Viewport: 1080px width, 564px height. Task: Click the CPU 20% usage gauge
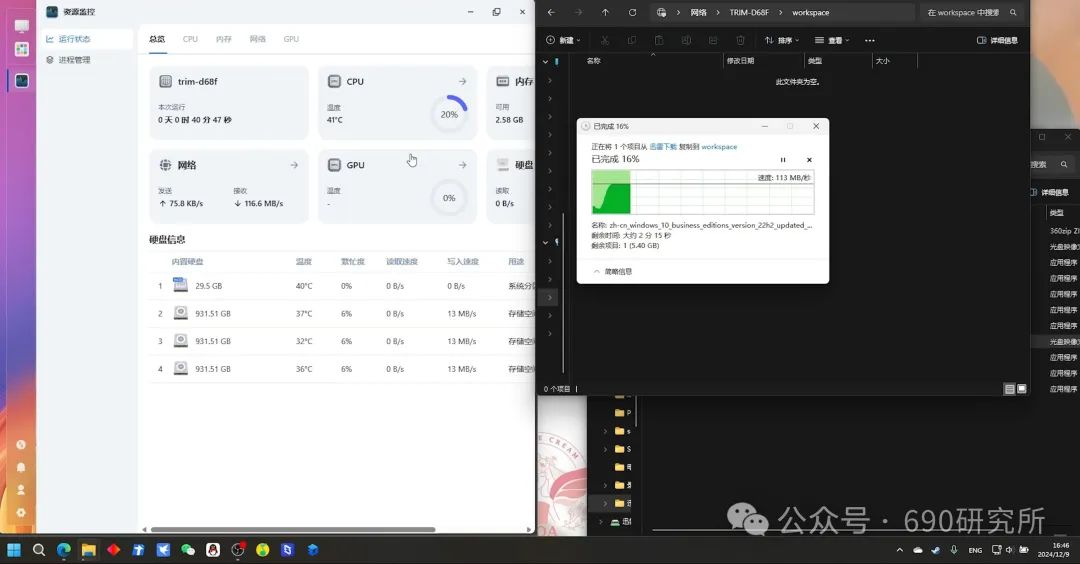[x=449, y=114]
